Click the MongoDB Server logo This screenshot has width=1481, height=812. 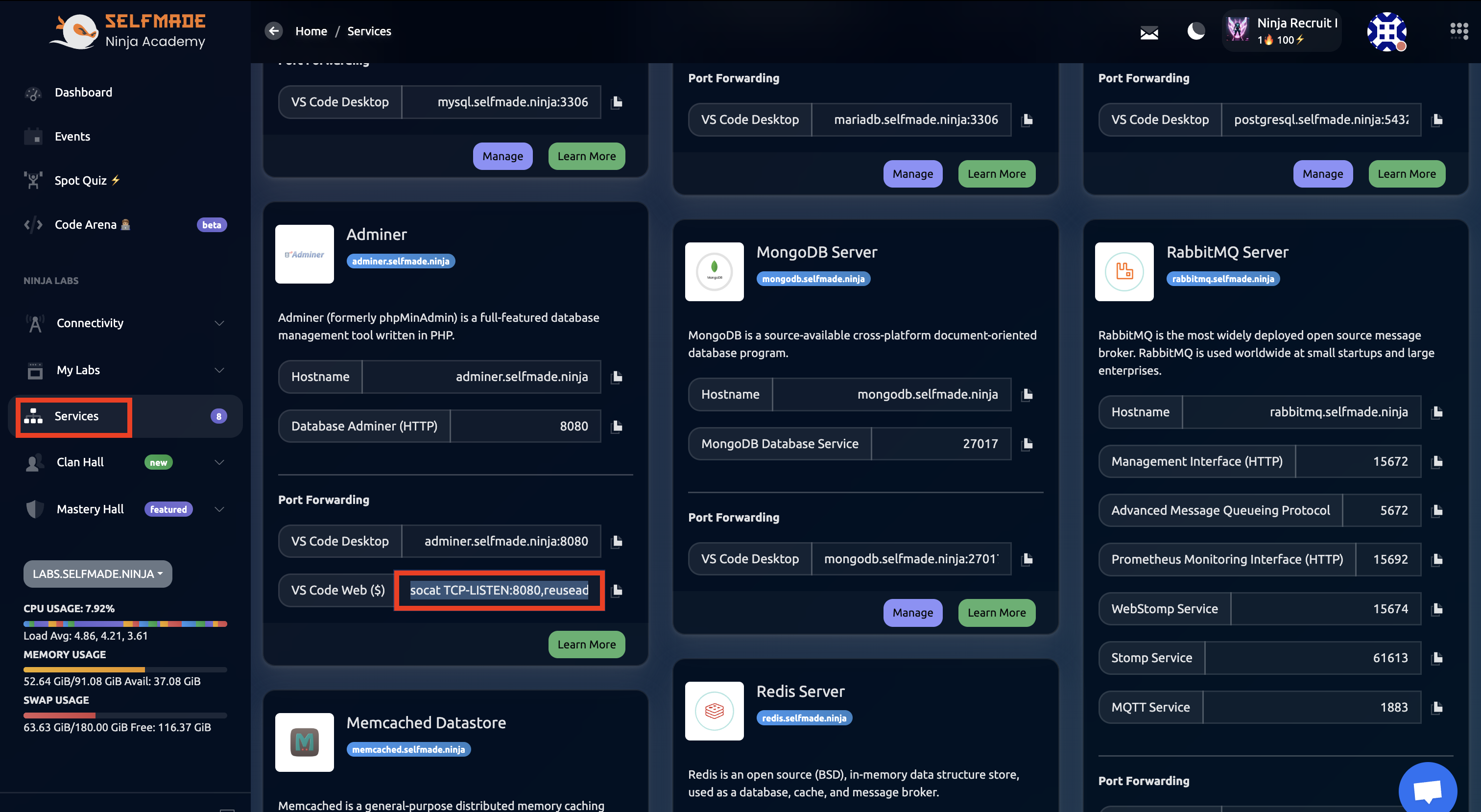tap(714, 271)
